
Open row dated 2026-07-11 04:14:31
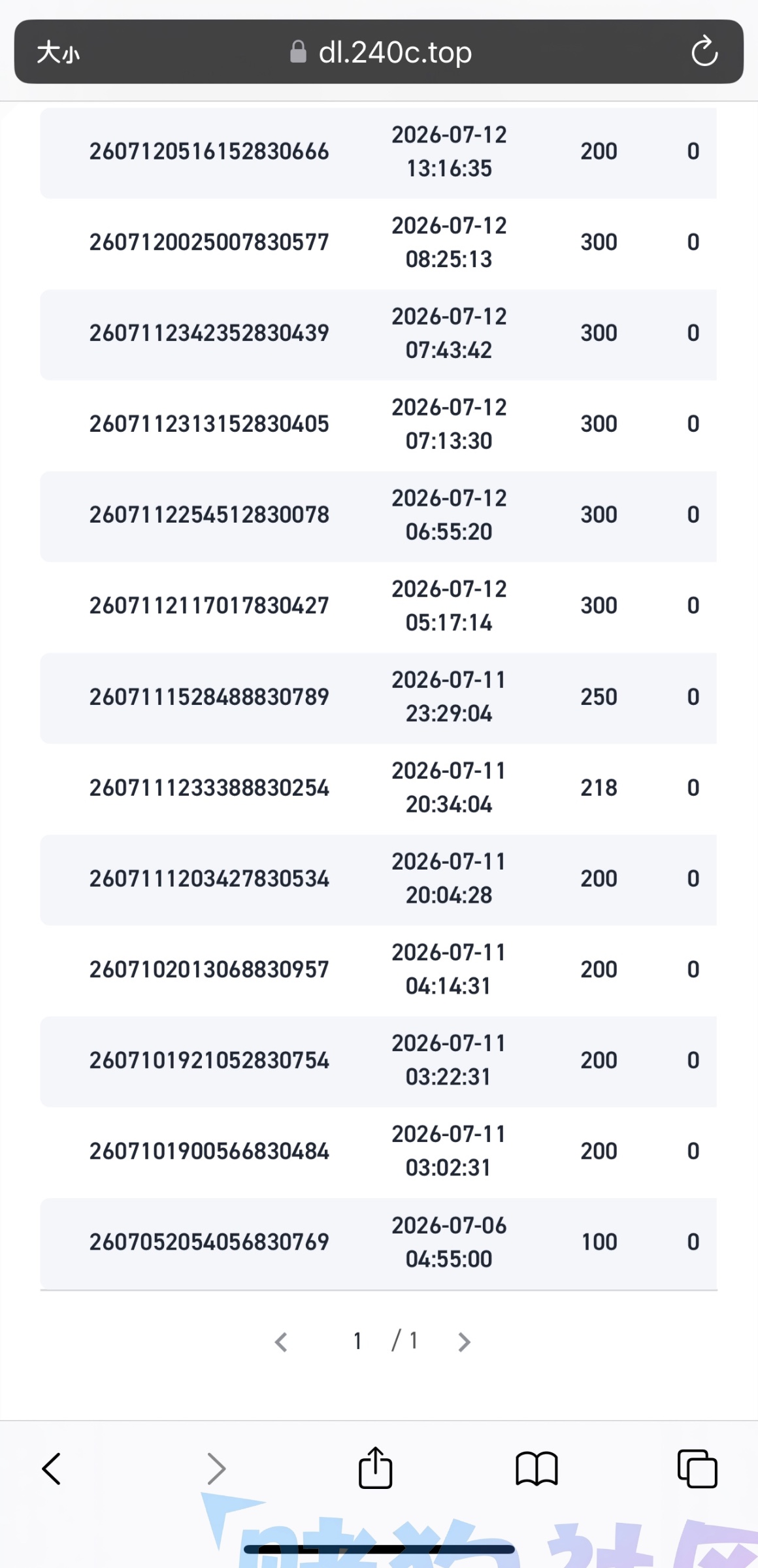pos(378,970)
